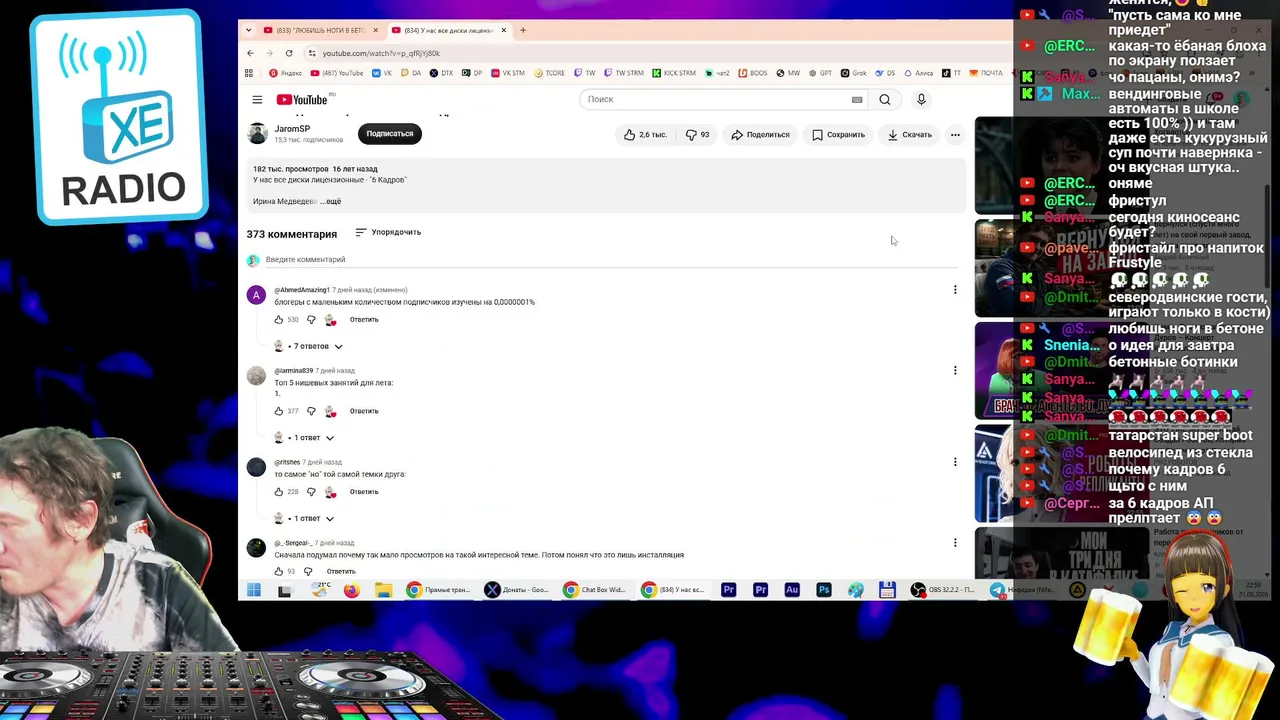1280x720 pixels.
Task: Like the video with 2,6 тыс. likes
Action: tap(645, 134)
